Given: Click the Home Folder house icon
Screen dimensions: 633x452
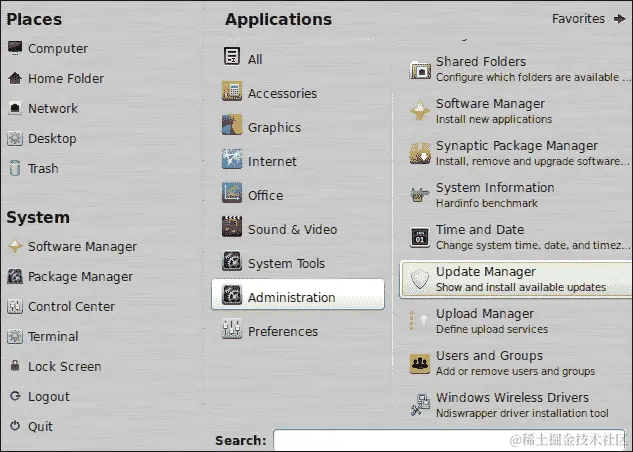Looking at the screenshot, I should click(15, 78).
